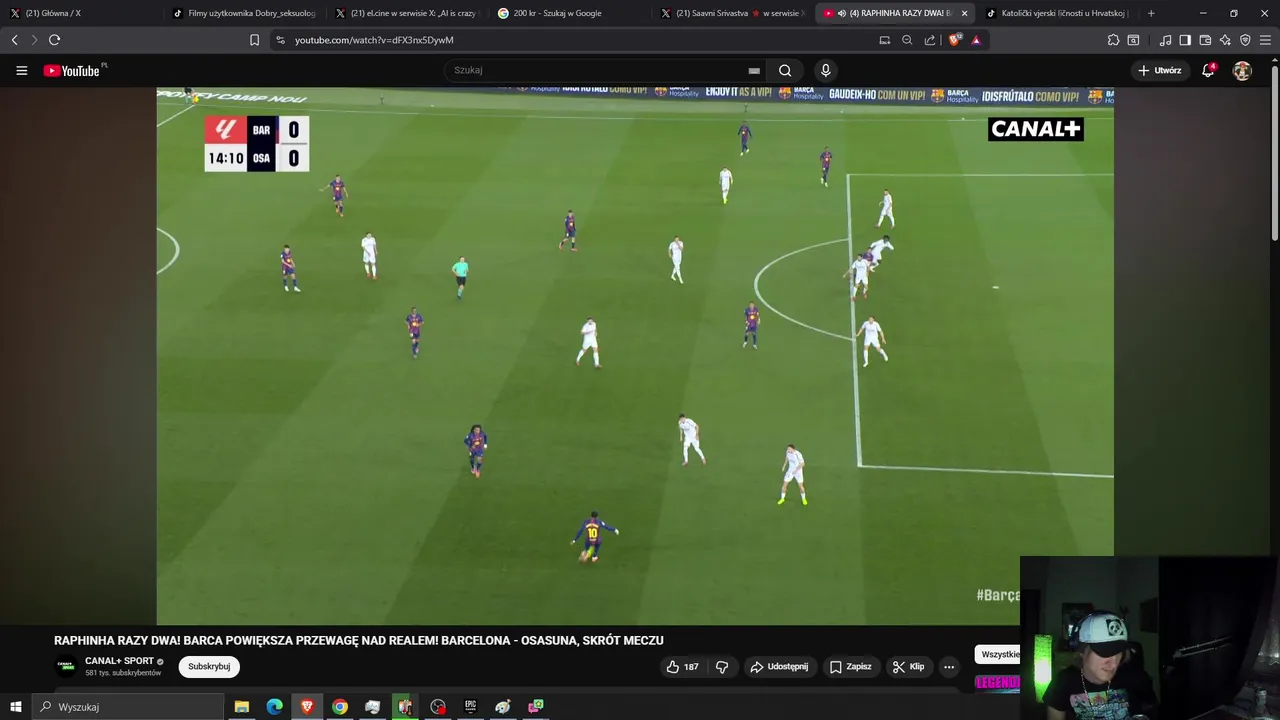Viewport: 1280px width, 720px height.
Task: Go forward in browser history
Action: click(x=34, y=40)
